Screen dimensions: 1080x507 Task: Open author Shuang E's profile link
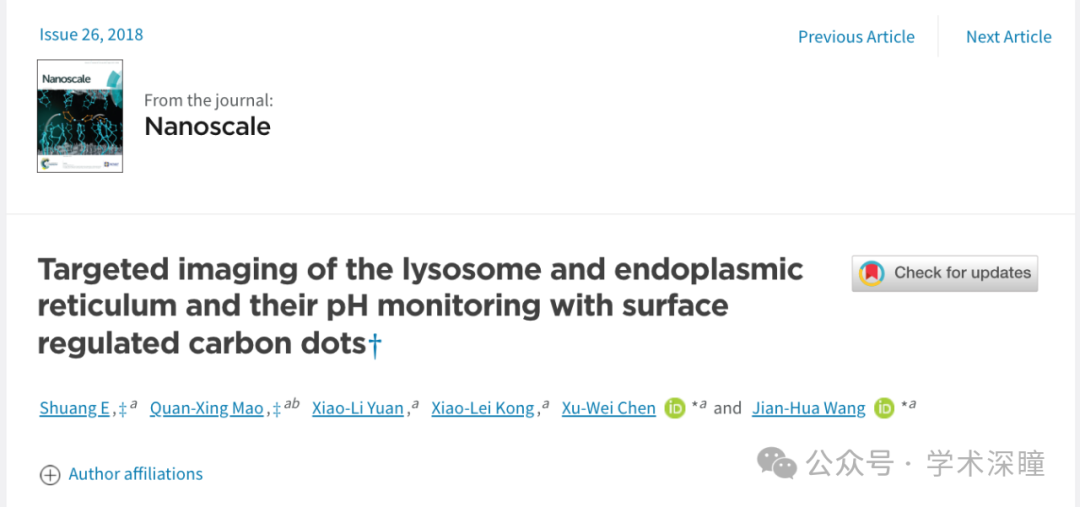tap(74, 408)
